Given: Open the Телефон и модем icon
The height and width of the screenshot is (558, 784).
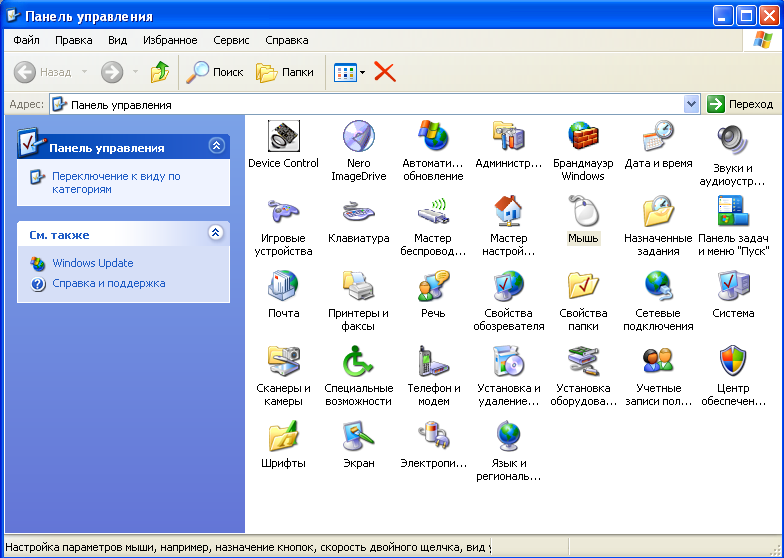Looking at the screenshot, I should [433, 361].
